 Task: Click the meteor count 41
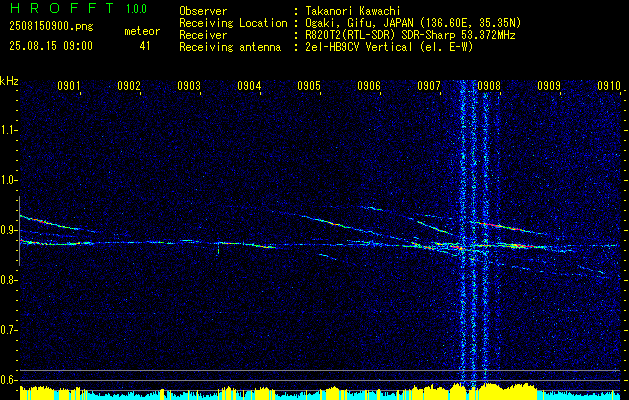145,46
